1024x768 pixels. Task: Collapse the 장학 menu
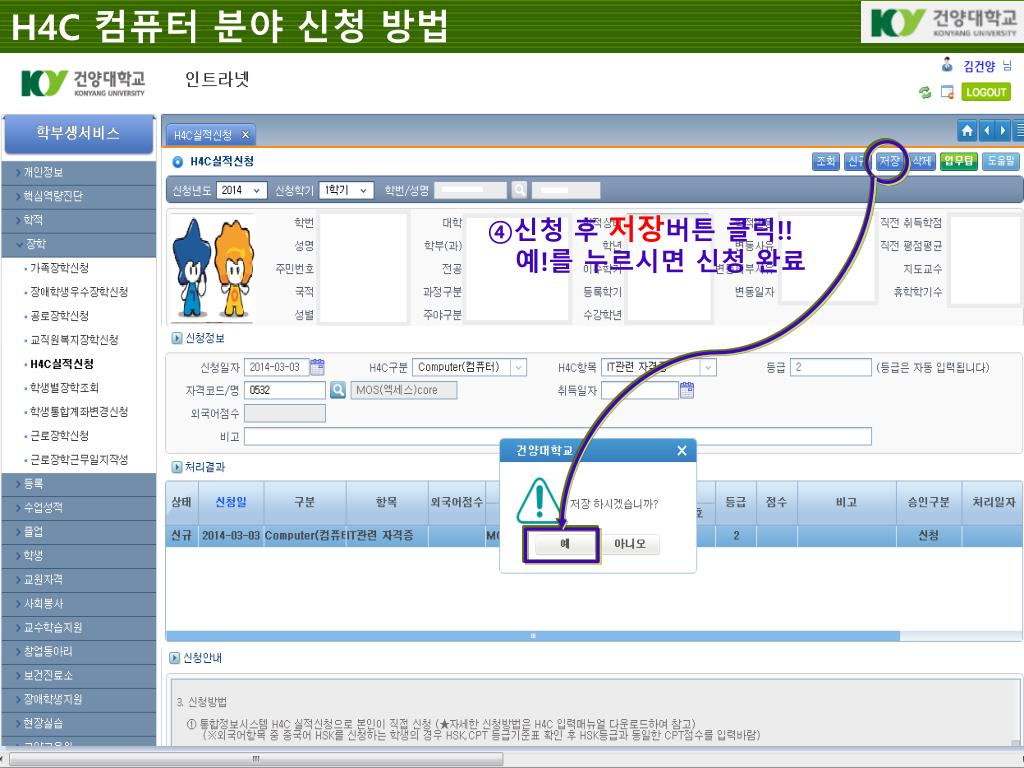point(78,244)
